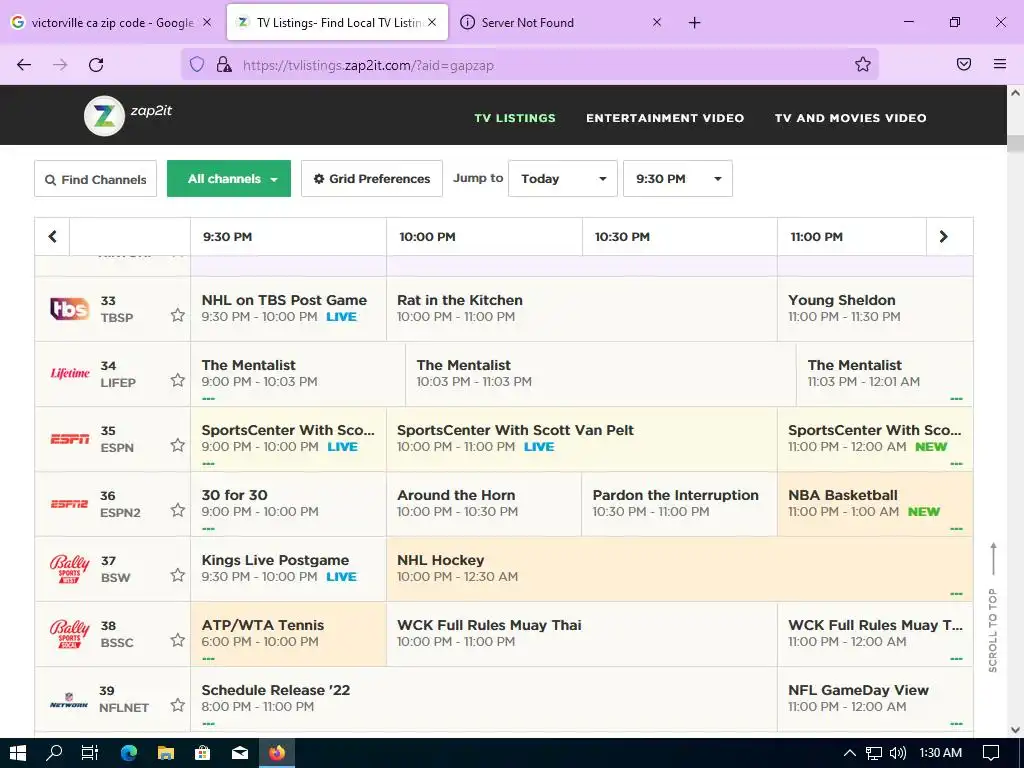Open the Pocket save icon

pos(964,64)
